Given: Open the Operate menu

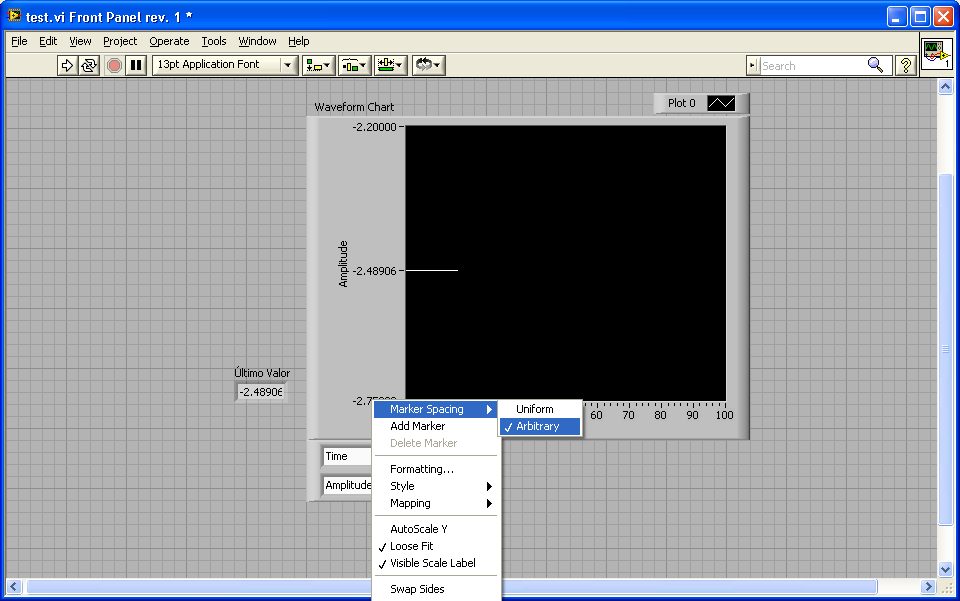Looking at the screenshot, I should point(169,41).
